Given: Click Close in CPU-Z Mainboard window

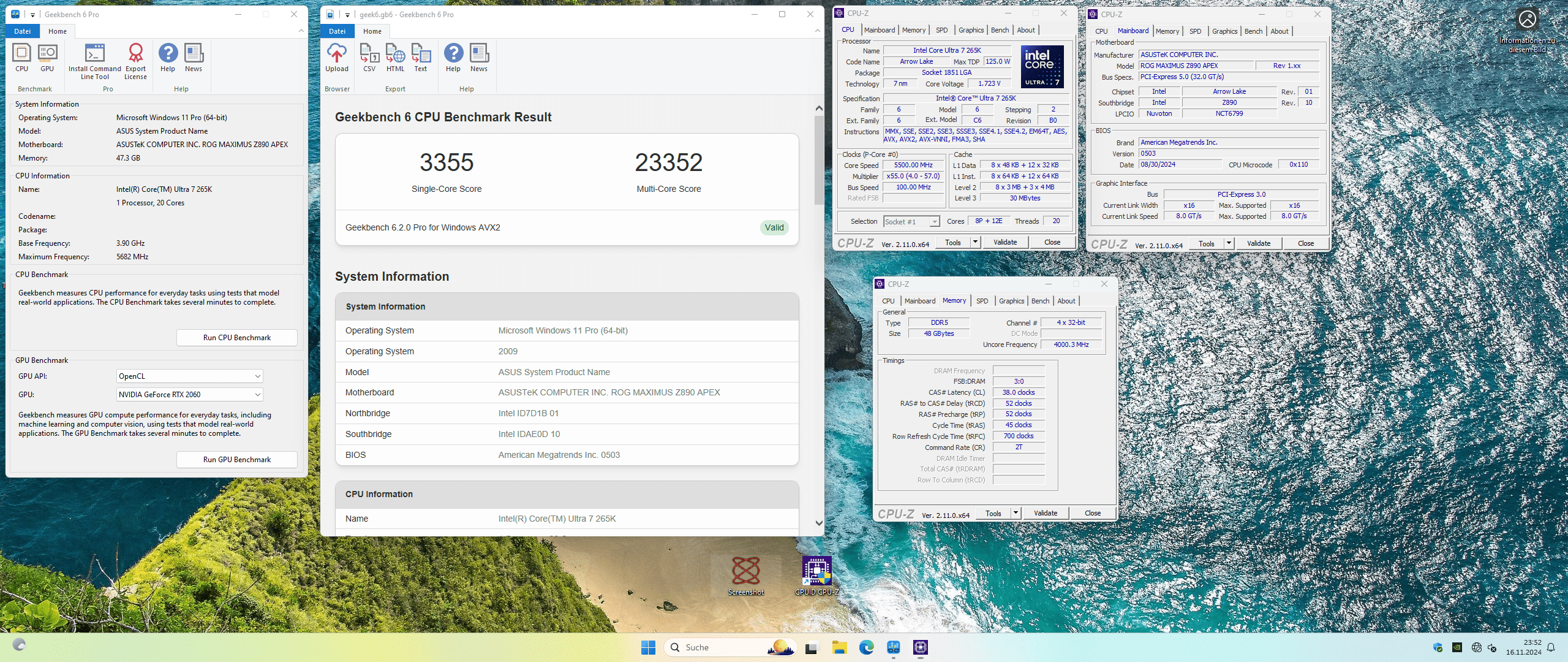Looking at the screenshot, I should click(1306, 244).
